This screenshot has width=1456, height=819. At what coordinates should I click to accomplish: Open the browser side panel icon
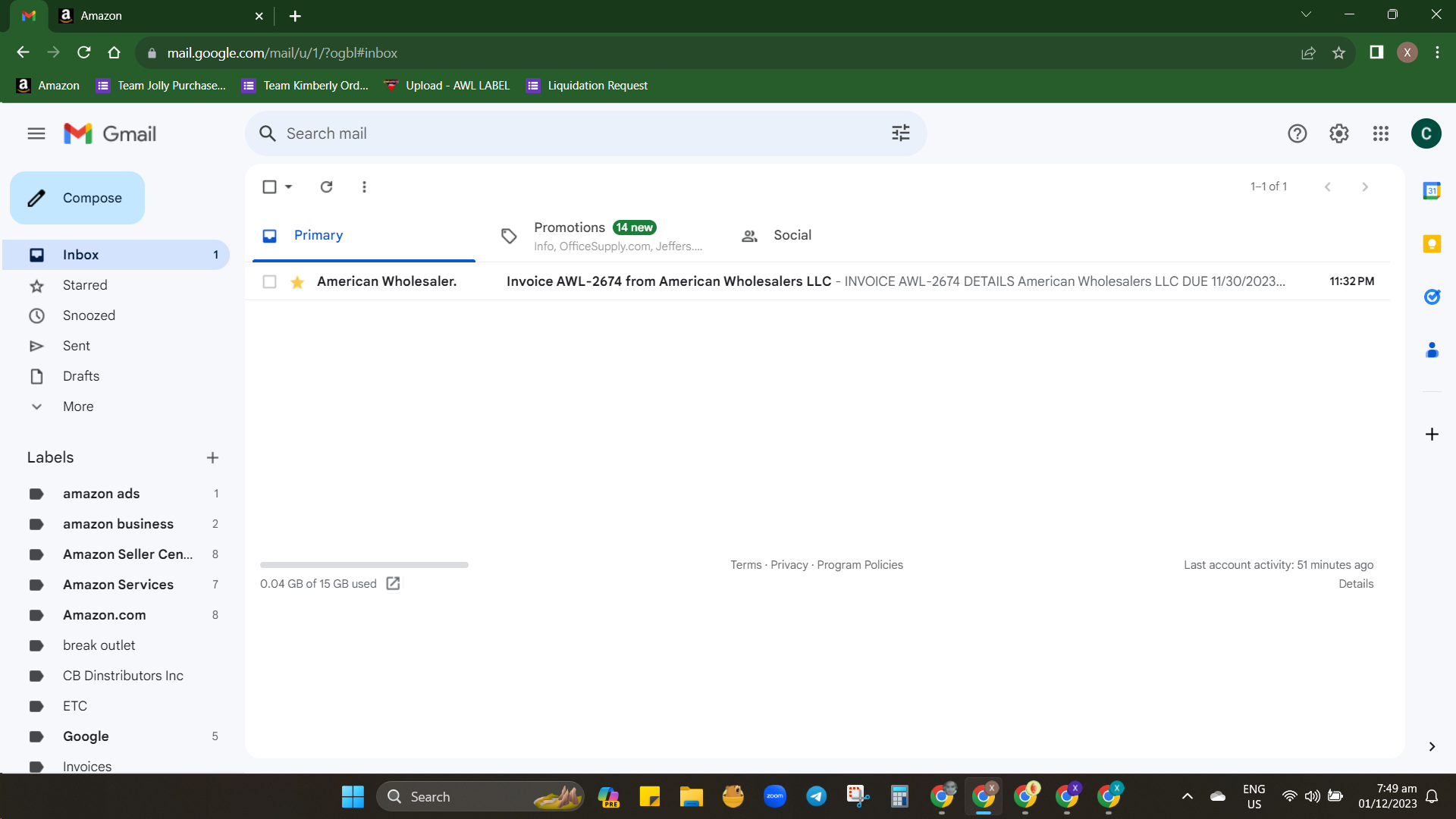click(x=1376, y=52)
